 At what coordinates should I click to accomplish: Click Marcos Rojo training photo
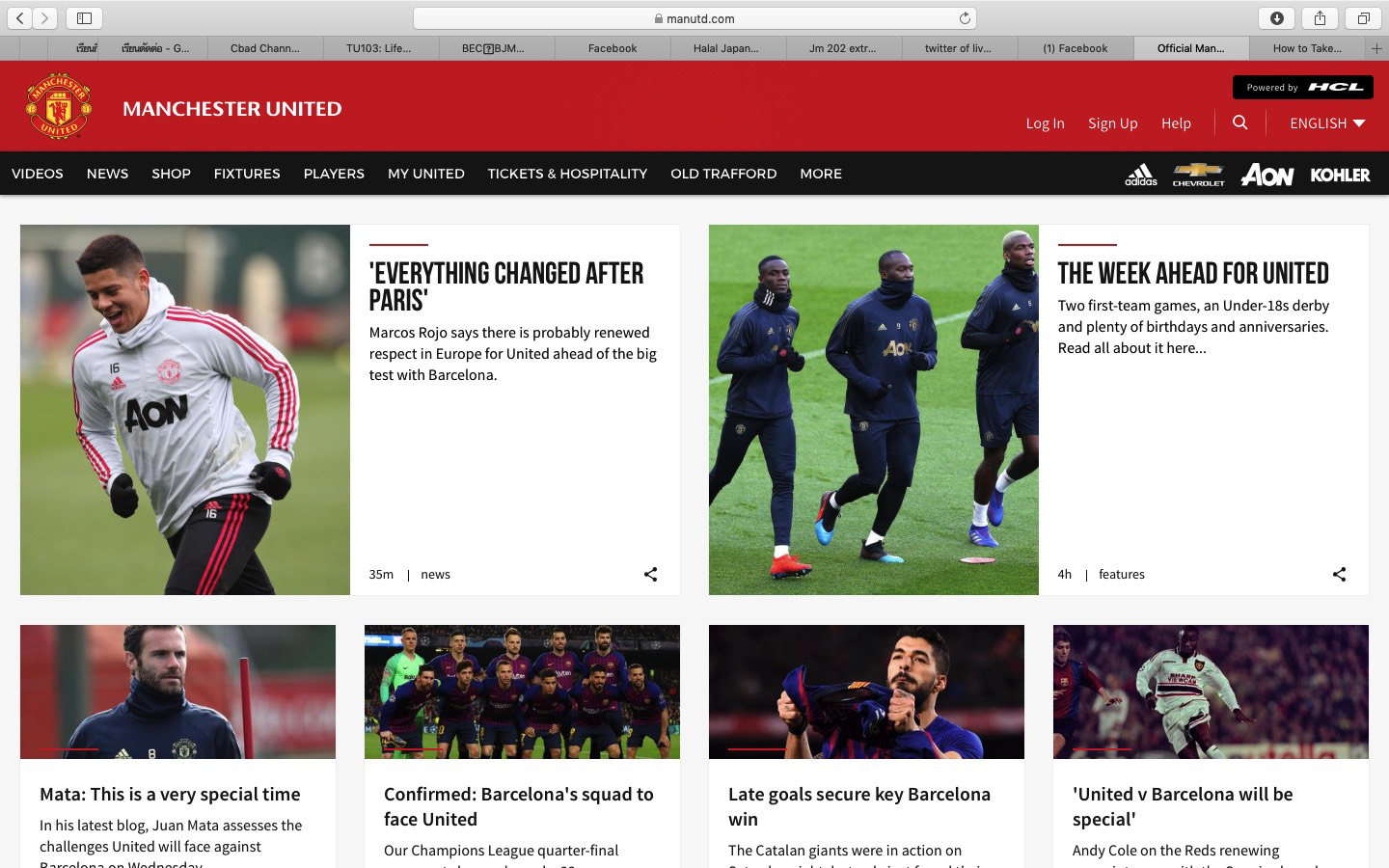coord(185,410)
